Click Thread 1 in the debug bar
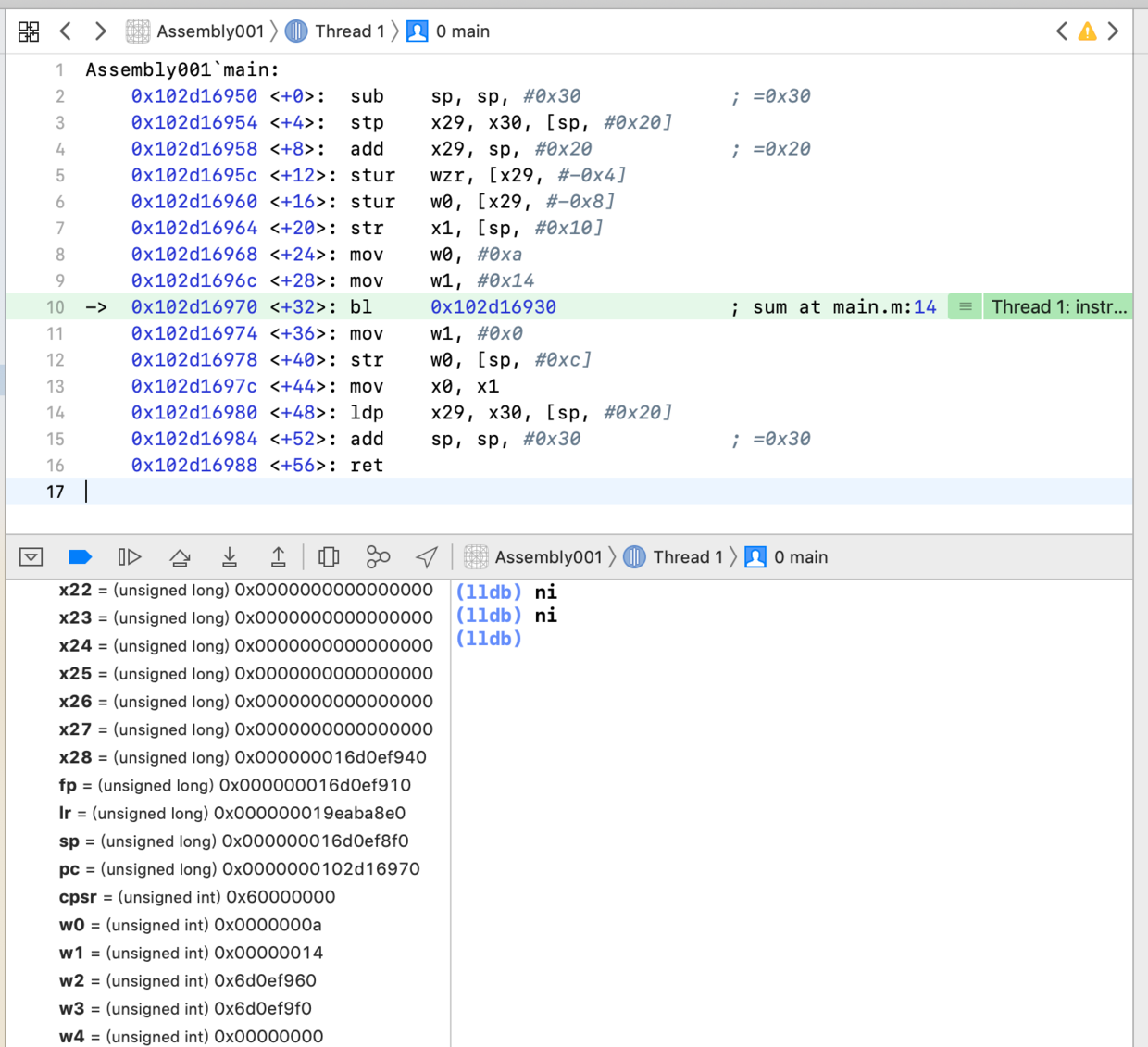 pyautogui.click(x=673, y=557)
